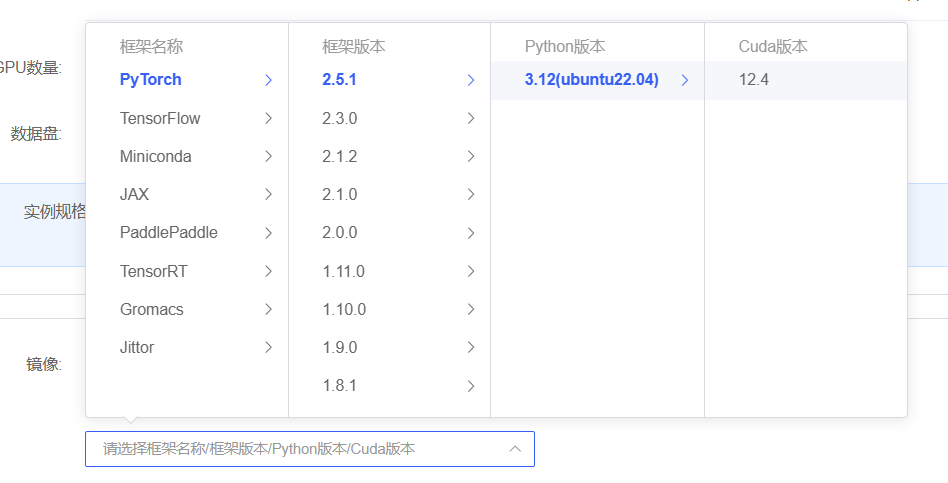Choose framework version 1.11.0
This screenshot has width=948, height=483.
coord(389,271)
